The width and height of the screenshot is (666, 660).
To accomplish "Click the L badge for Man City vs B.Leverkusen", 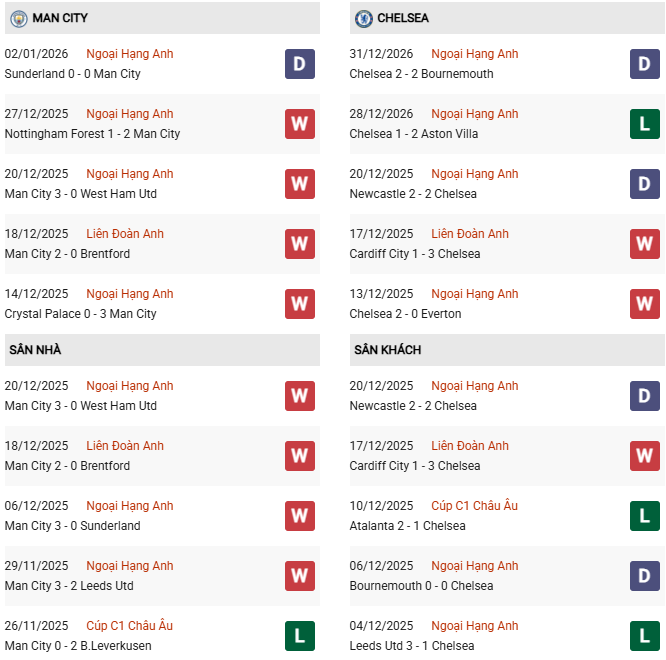I will coord(299,636).
